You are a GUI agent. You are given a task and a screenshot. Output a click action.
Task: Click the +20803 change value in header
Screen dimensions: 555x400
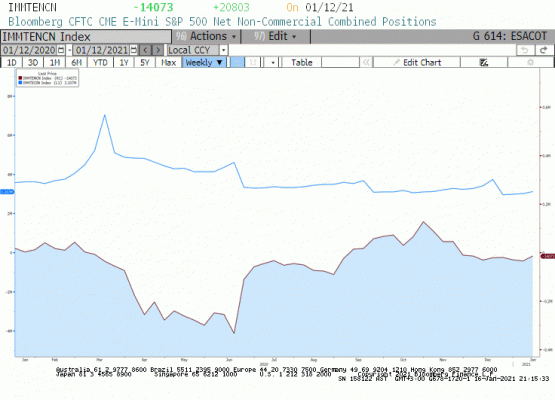pyautogui.click(x=231, y=7)
